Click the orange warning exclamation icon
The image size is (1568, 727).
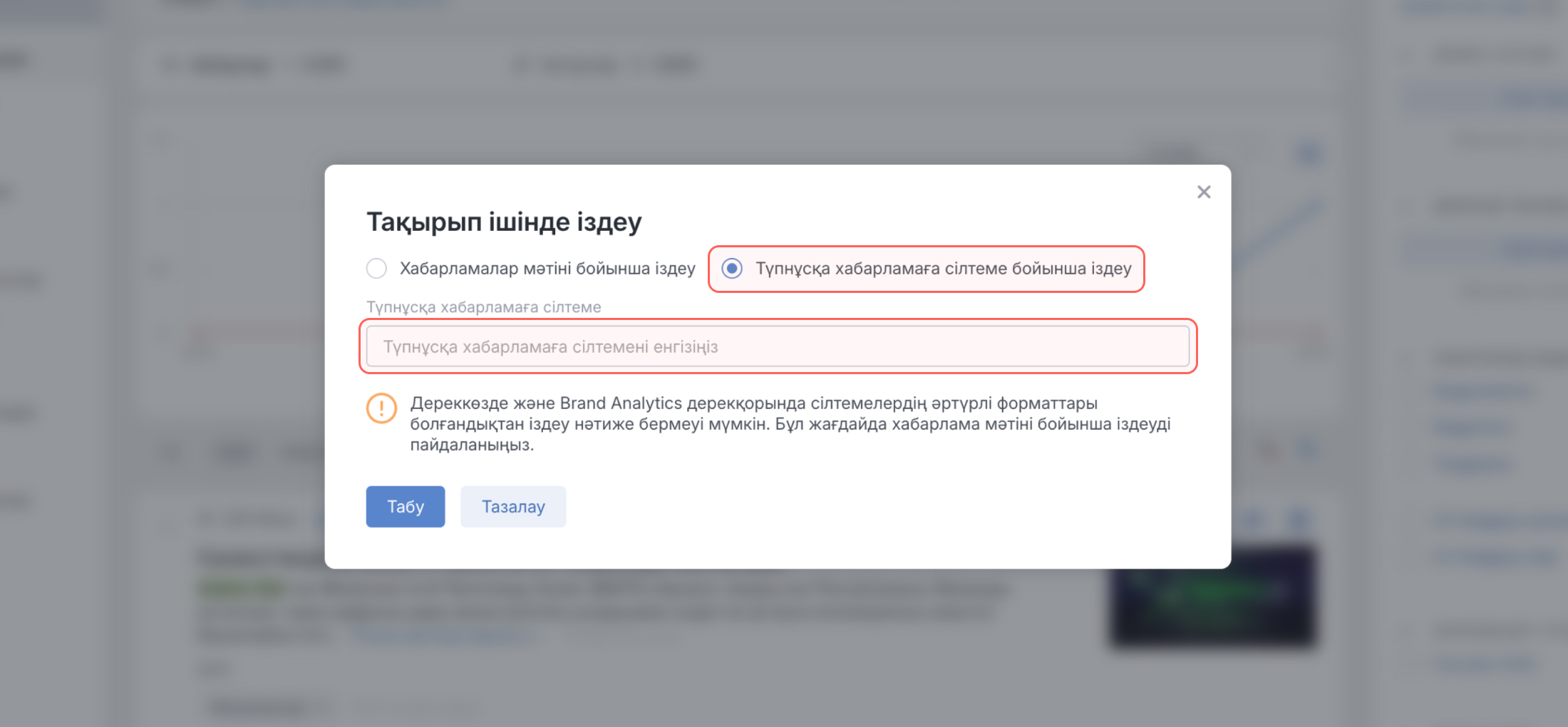click(x=381, y=408)
